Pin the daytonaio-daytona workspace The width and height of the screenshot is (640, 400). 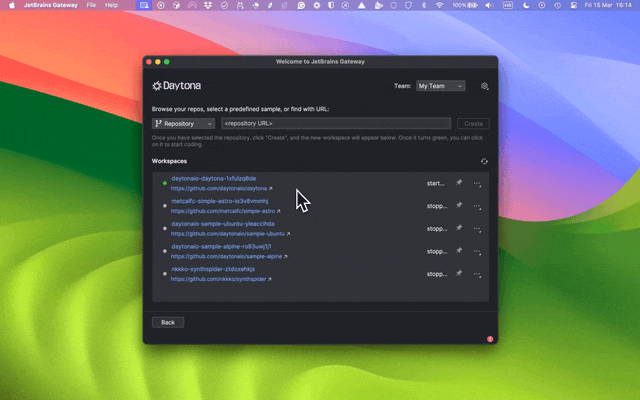pyautogui.click(x=459, y=182)
